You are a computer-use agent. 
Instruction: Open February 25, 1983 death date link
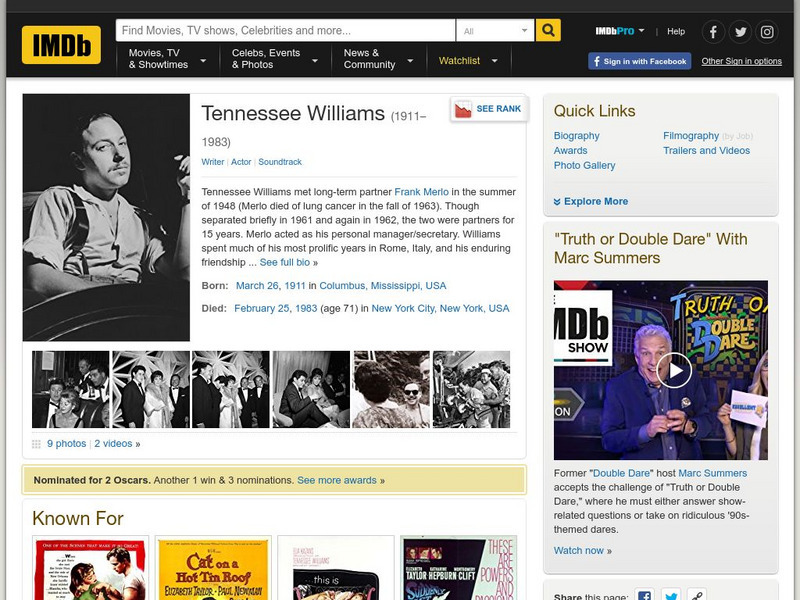click(x=276, y=308)
